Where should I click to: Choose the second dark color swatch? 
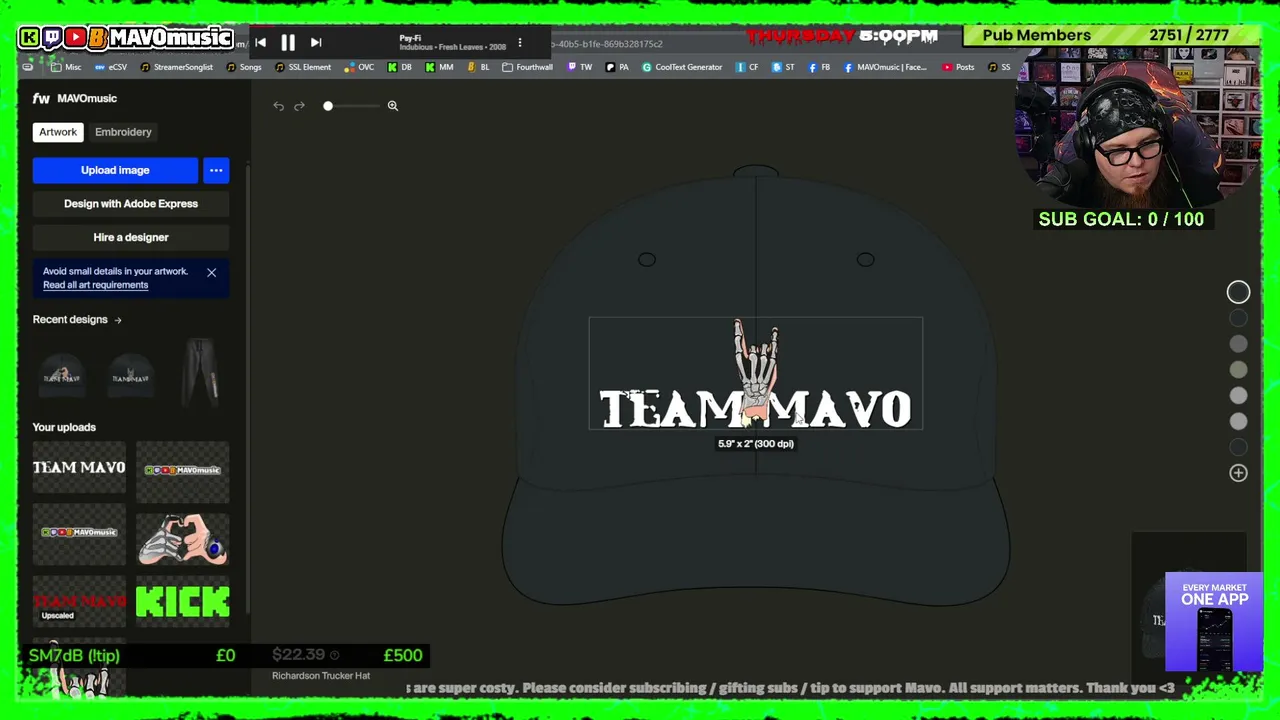point(1238,318)
